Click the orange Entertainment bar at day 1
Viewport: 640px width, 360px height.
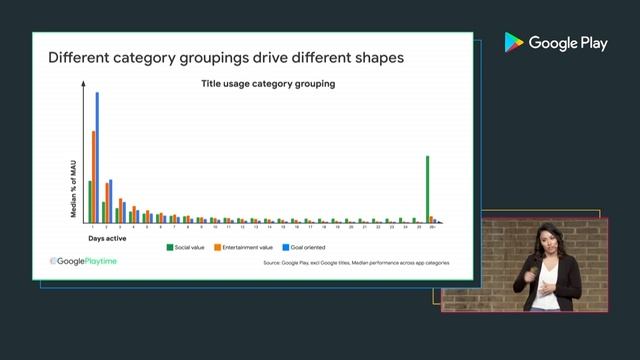point(93,177)
